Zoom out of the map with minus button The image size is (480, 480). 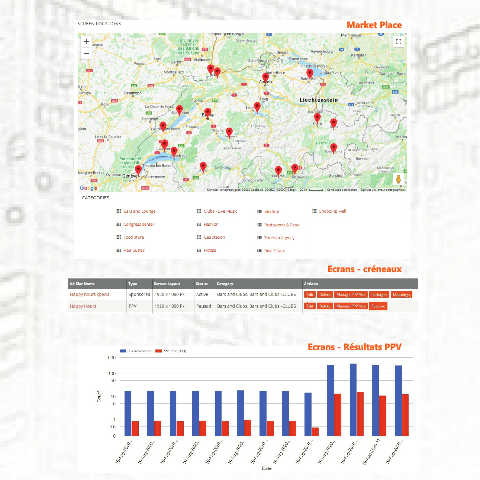coord(86,53)
